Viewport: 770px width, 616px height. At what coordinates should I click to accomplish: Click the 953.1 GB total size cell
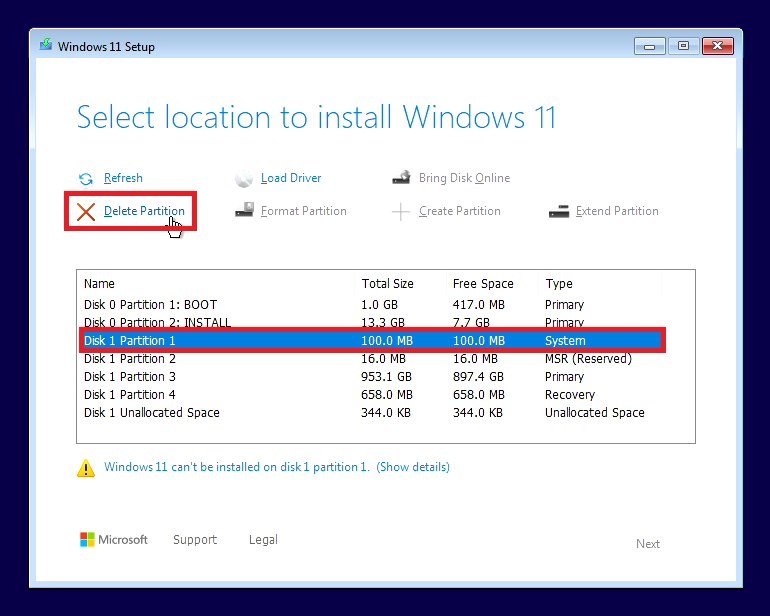386,377
